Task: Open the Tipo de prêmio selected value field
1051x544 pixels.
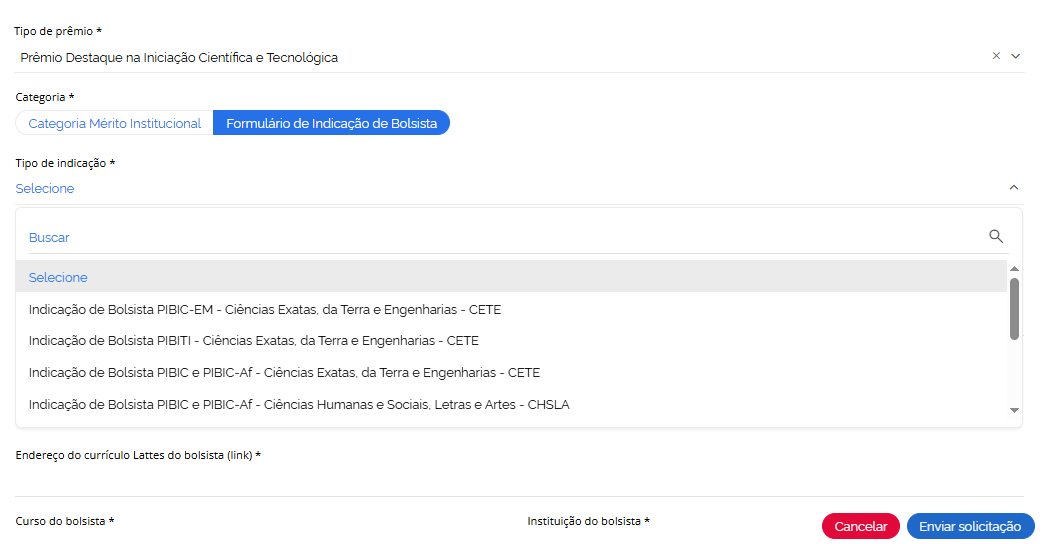Action: click(x=500, y=57)
